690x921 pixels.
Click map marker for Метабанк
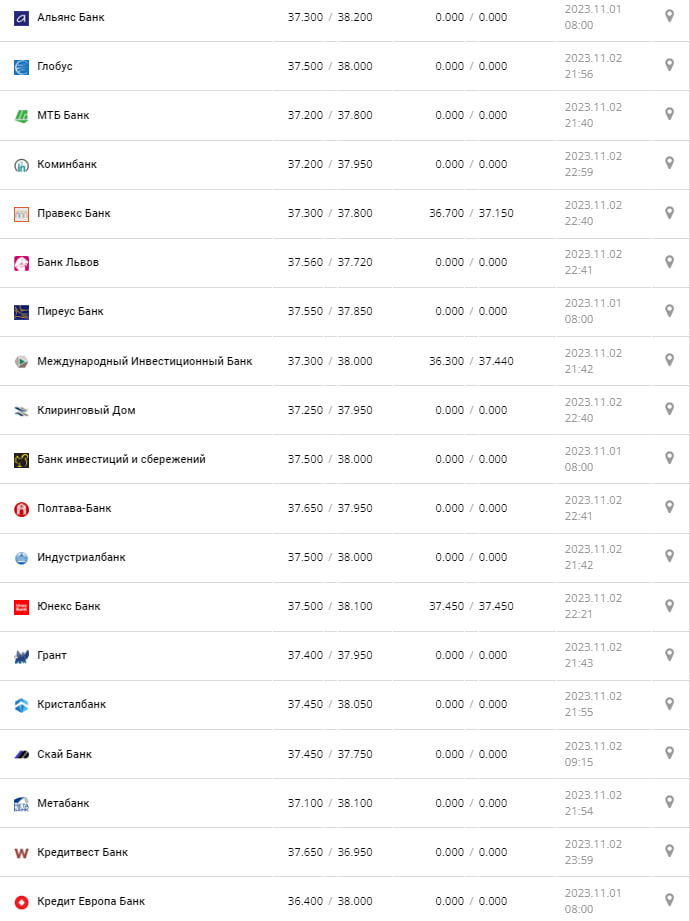[x=670, y=802]
